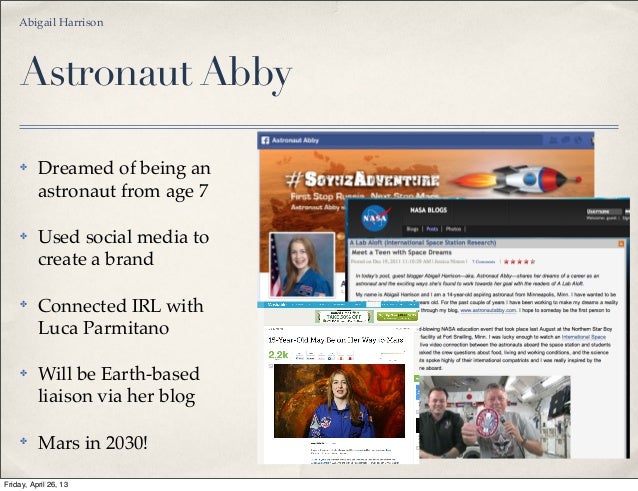Image resolution: width=638 pixels, height=491 pixels.
Task: Open the www.astronautabby.com link
Action: tap(488, 310)
